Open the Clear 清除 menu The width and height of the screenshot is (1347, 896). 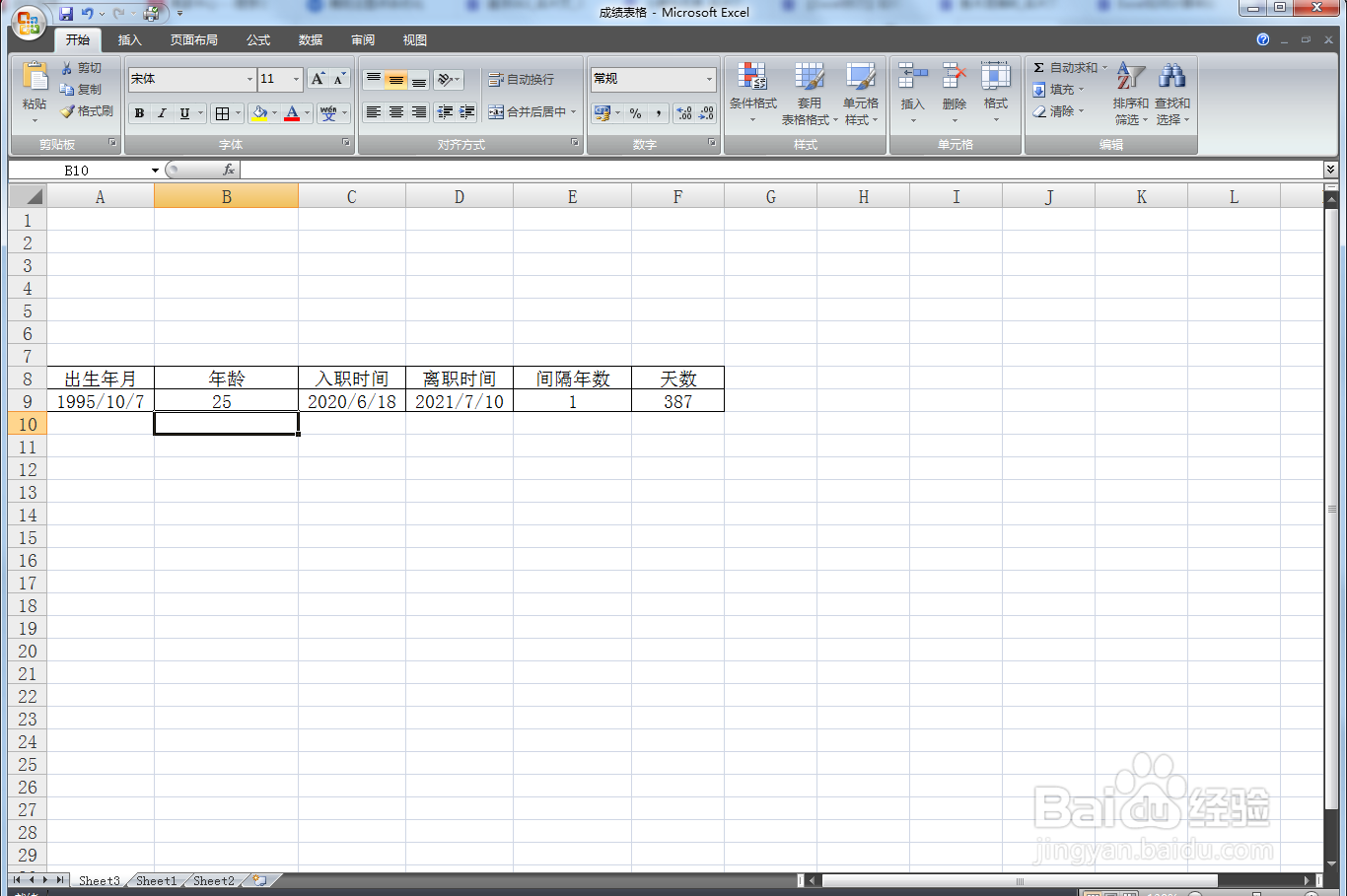tap(1058, 111)
